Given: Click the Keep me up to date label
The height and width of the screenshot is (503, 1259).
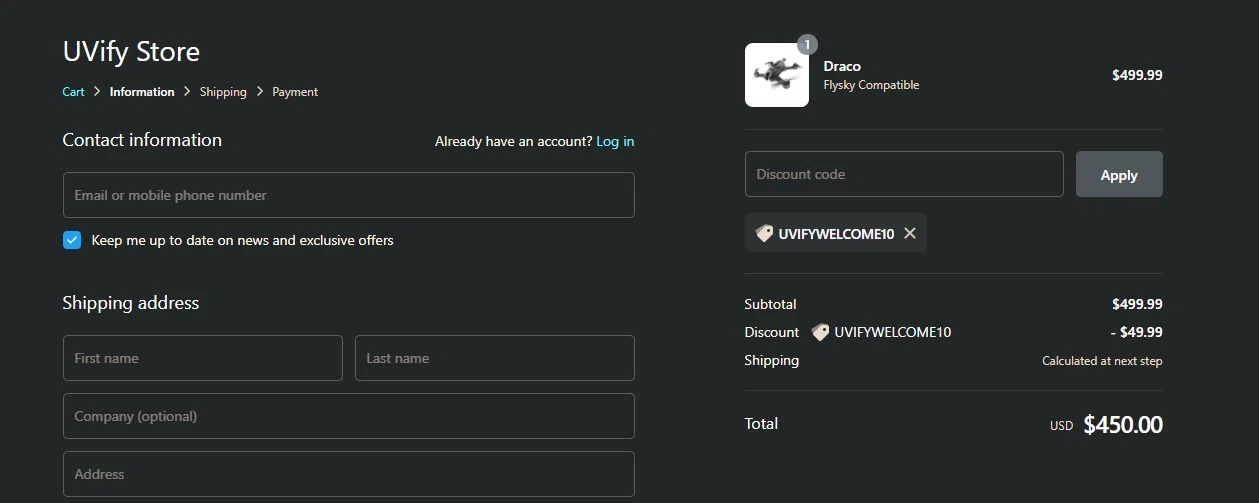Looking at the screenshot, I should [242, 240].
